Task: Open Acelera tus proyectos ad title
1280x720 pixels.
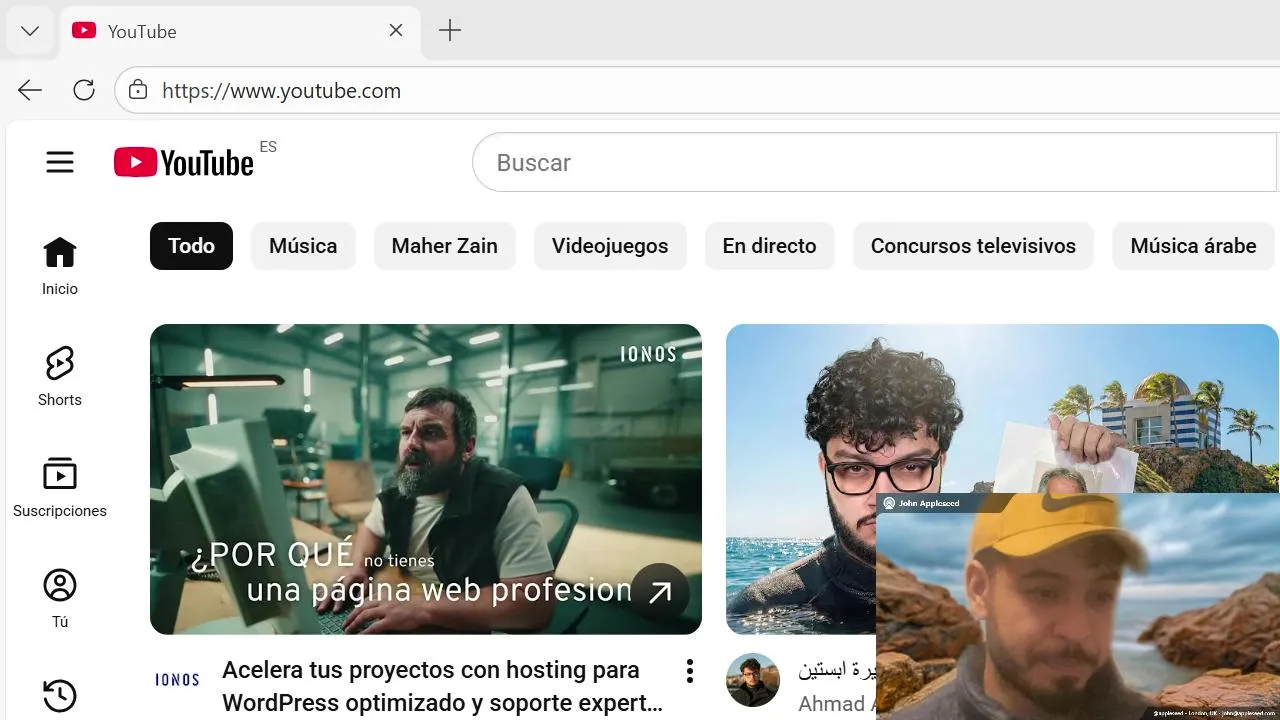Action: click(x=442, y=686)
